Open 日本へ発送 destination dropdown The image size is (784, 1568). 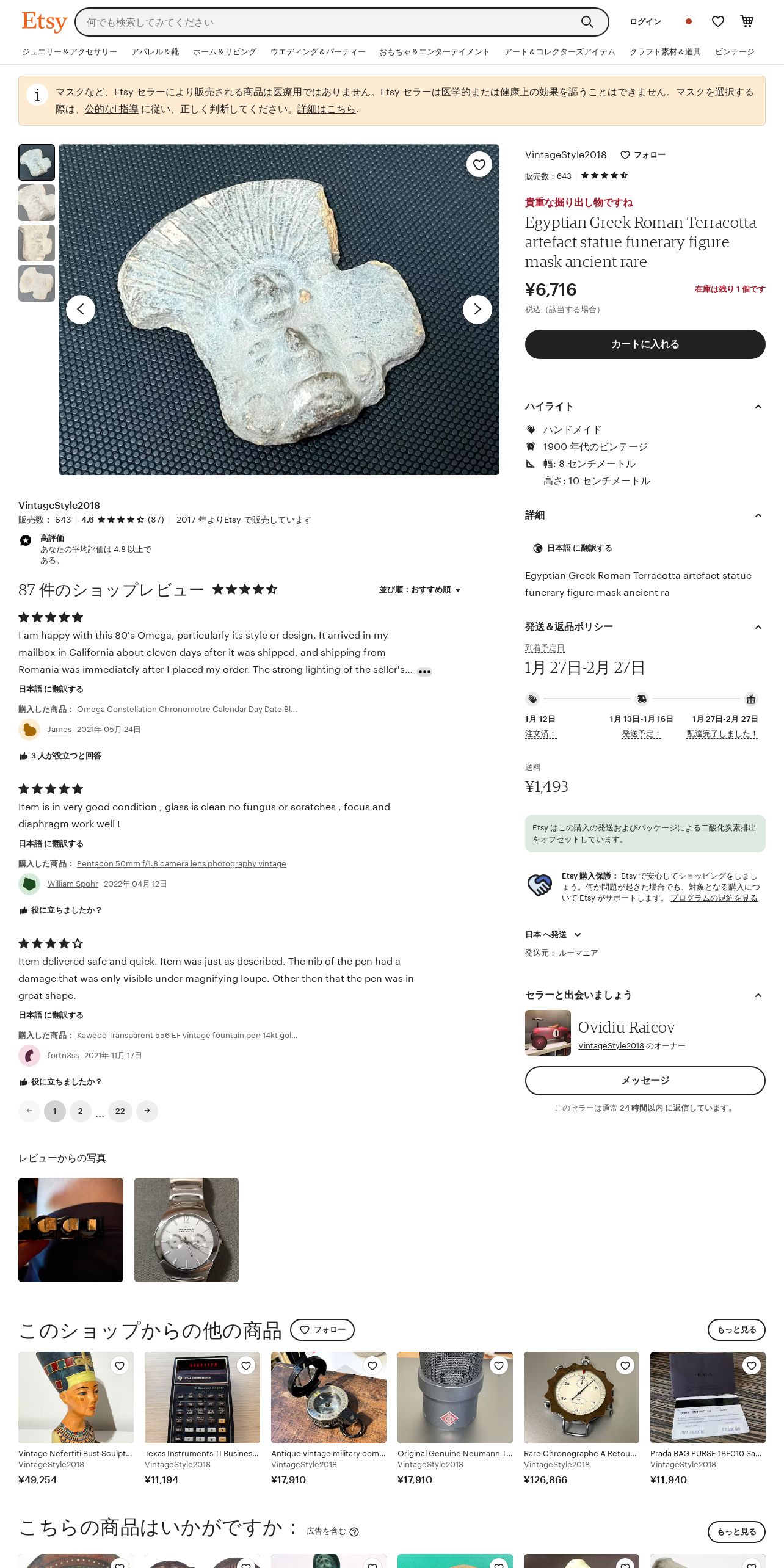pyautogui.click(x=553, y=935)
